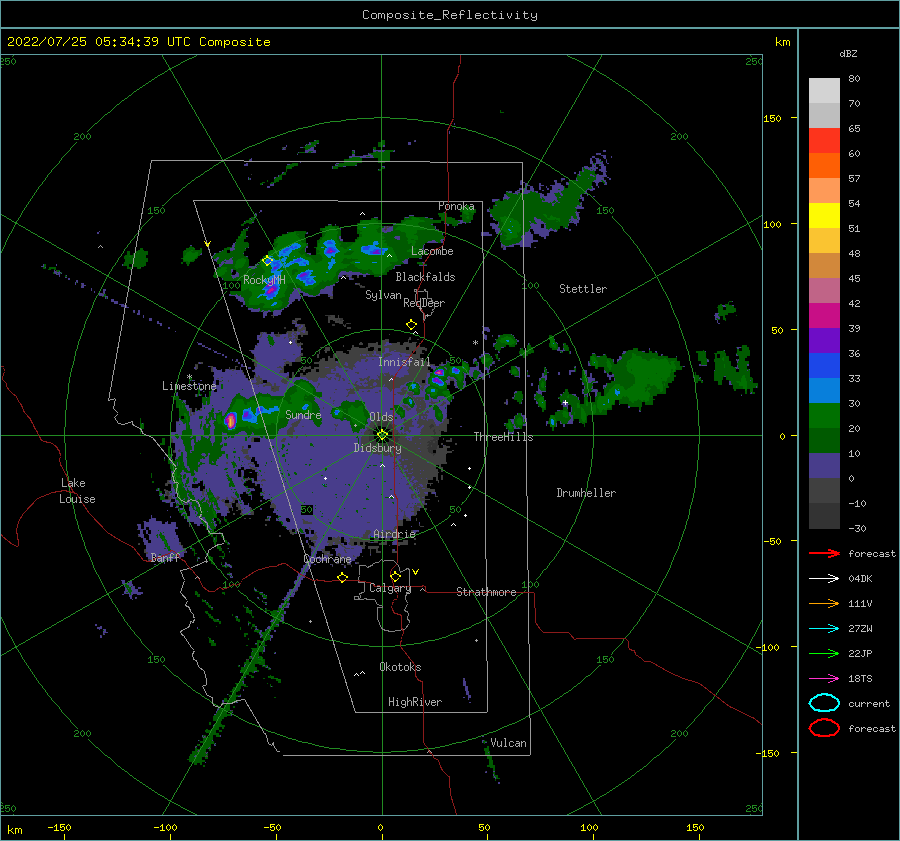Click the cyan 27ZW arrow icon
The width and height of the screenshot is (900, 841).
(824, 629)
